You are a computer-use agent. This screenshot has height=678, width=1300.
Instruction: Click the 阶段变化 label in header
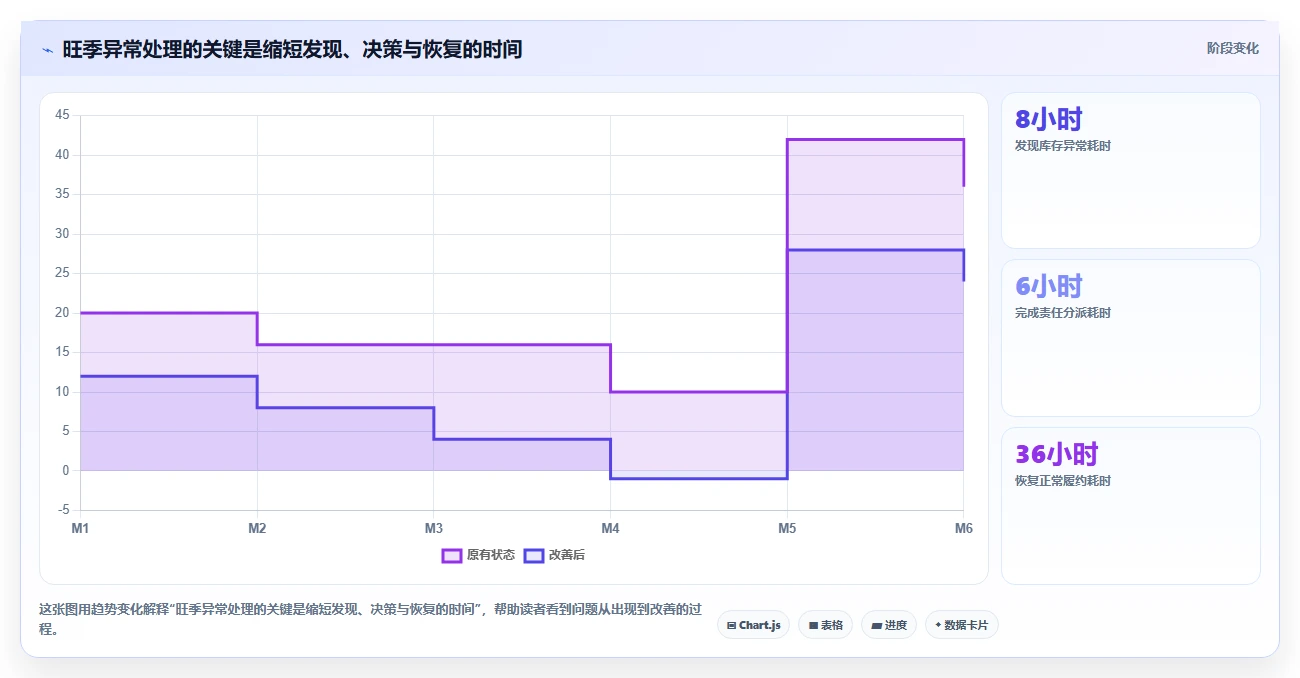(x=1232, y=48)
